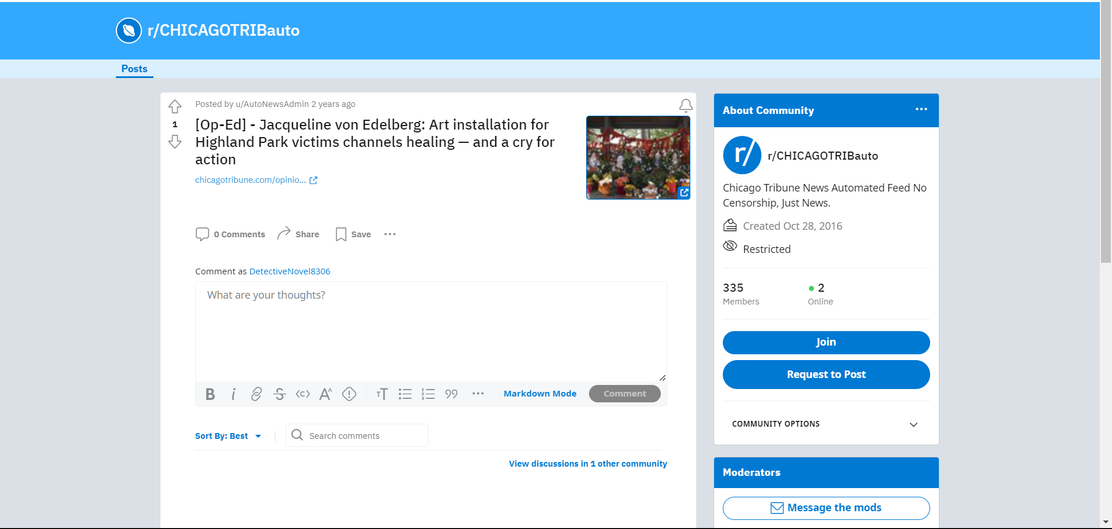Insert a link in comment editor
Image resolution: width=1112 pixels, height=529 pixels.
point(256,394)
